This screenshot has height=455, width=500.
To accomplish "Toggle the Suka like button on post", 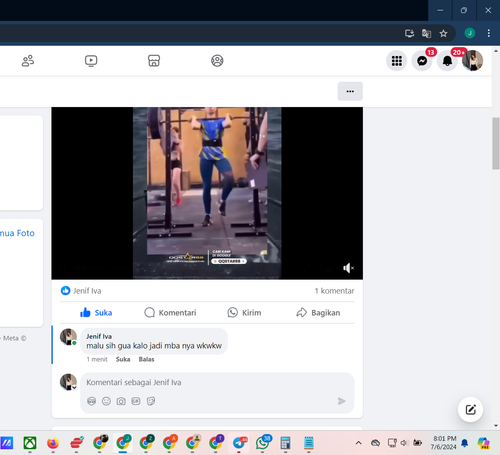I will 96,313.
